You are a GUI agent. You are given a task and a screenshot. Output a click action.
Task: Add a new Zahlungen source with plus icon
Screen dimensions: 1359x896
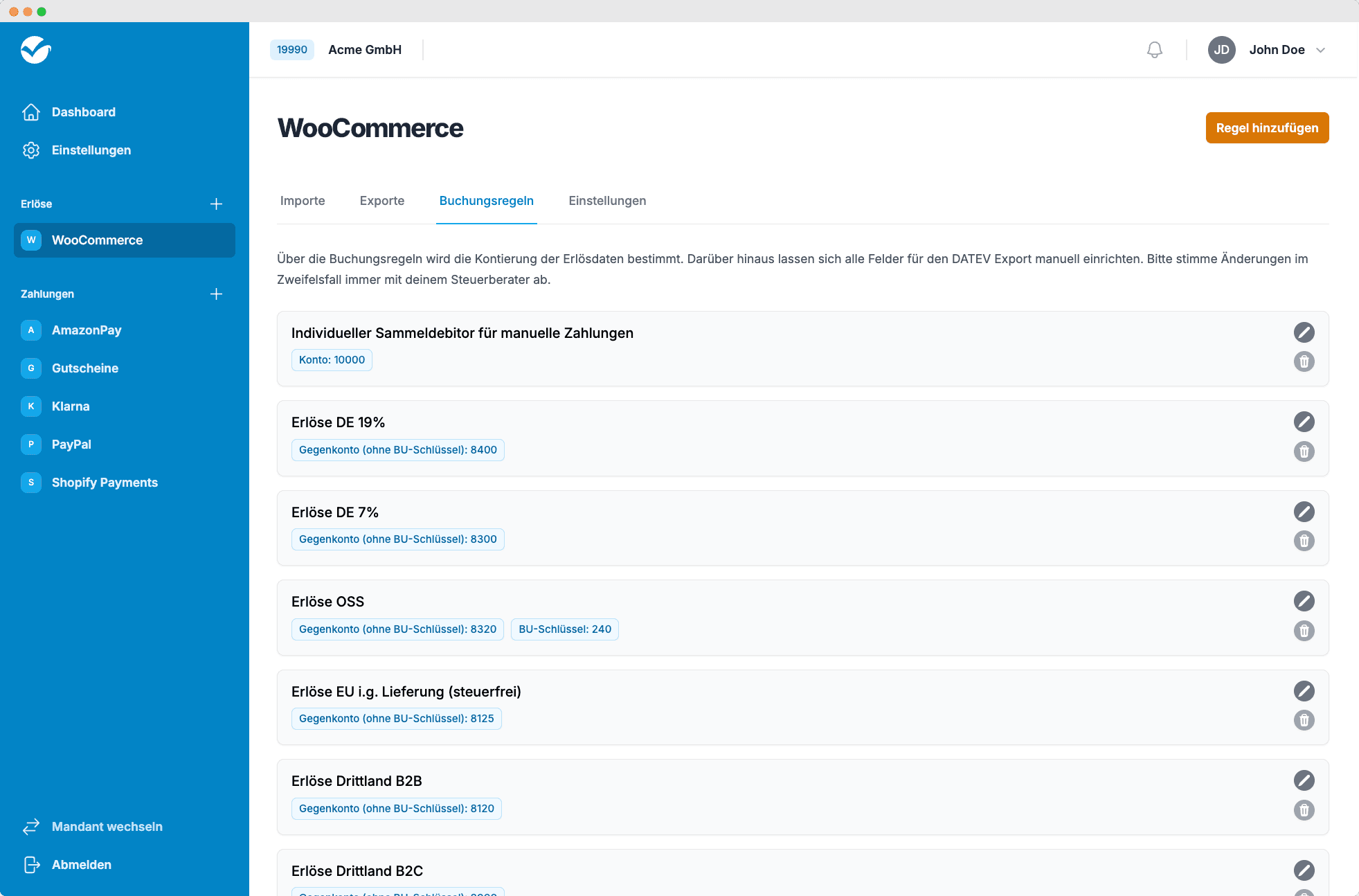216,294
